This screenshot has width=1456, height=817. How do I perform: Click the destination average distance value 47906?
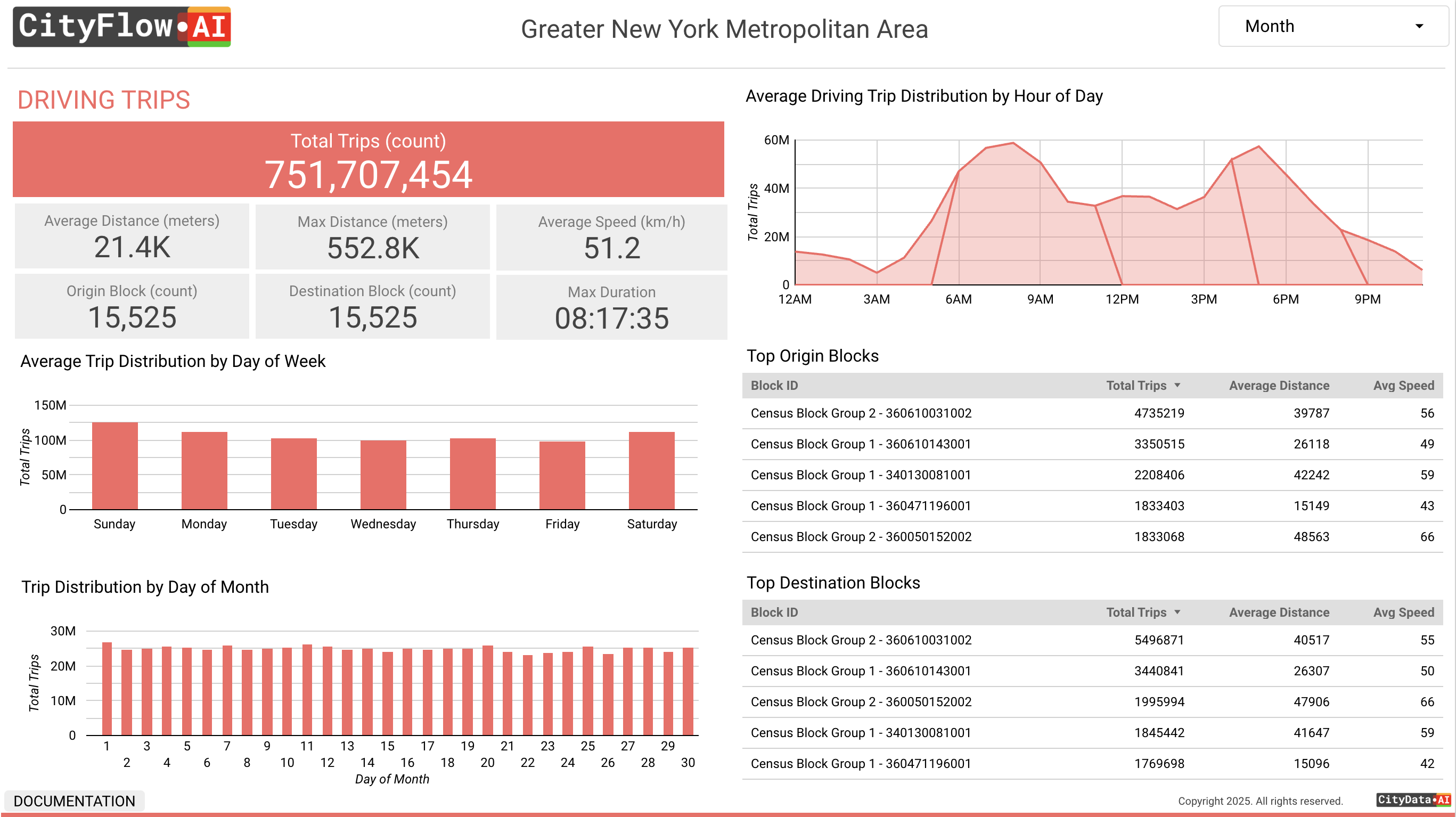click(1311, 702)
